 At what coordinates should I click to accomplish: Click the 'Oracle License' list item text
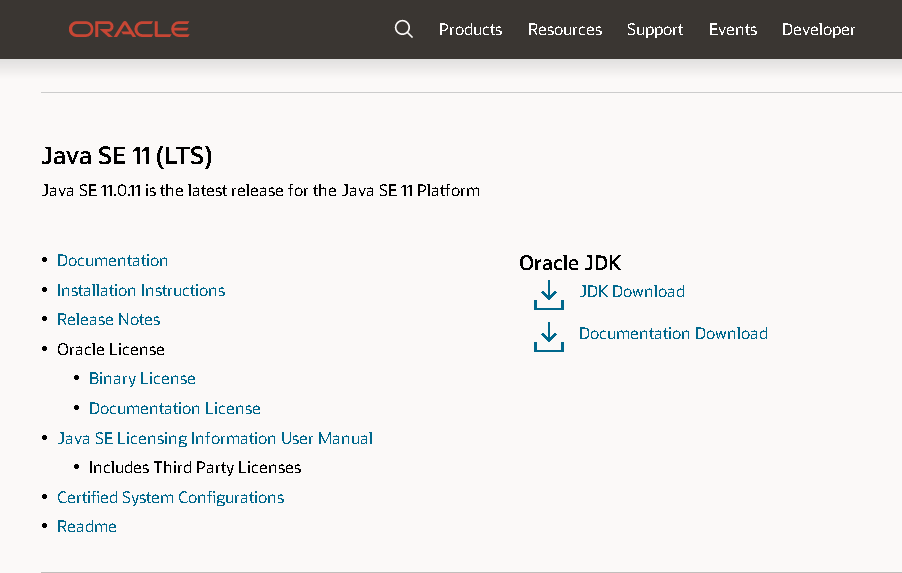pos(111,350)
